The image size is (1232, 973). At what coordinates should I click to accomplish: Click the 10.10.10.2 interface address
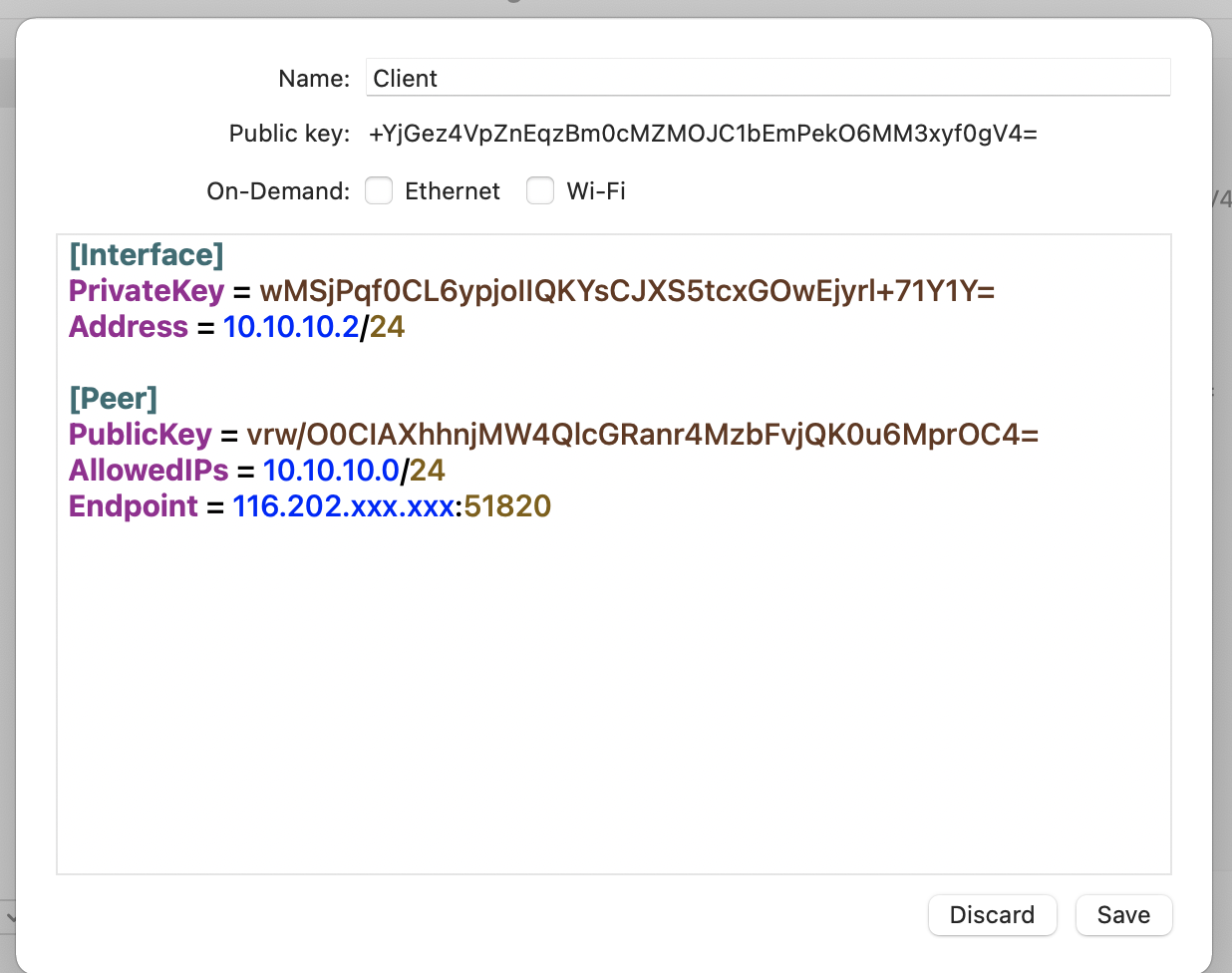pyautogui.click(x=291, y=327)
